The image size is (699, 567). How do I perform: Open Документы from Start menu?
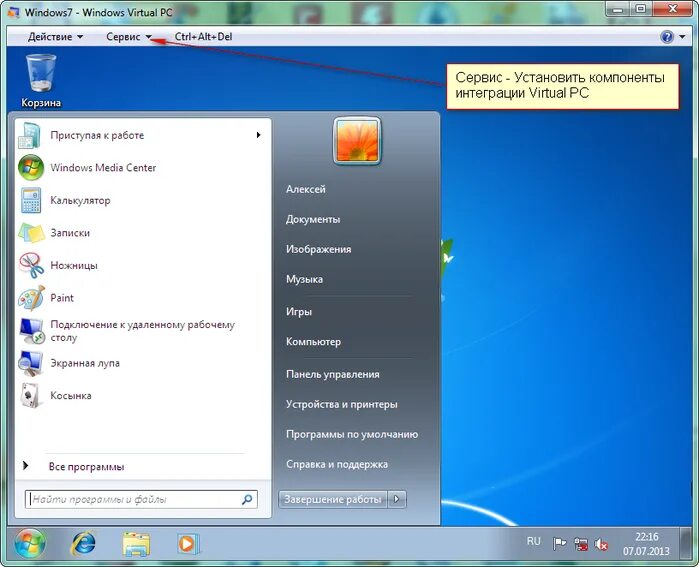313,219
